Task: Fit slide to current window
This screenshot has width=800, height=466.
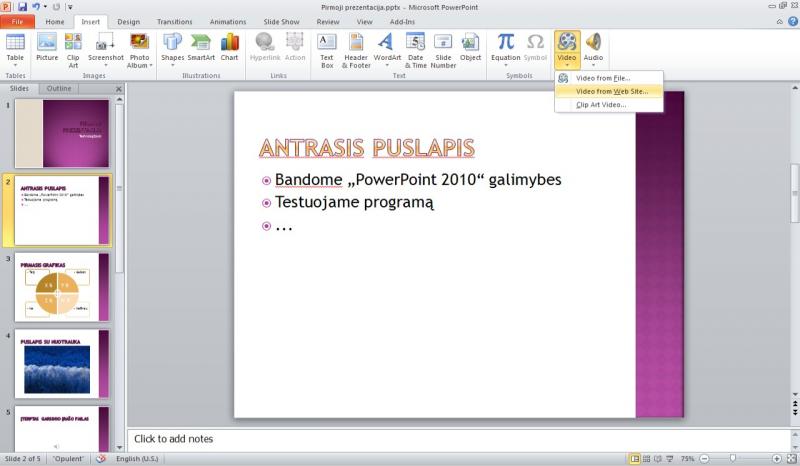Action: (792, 459)
